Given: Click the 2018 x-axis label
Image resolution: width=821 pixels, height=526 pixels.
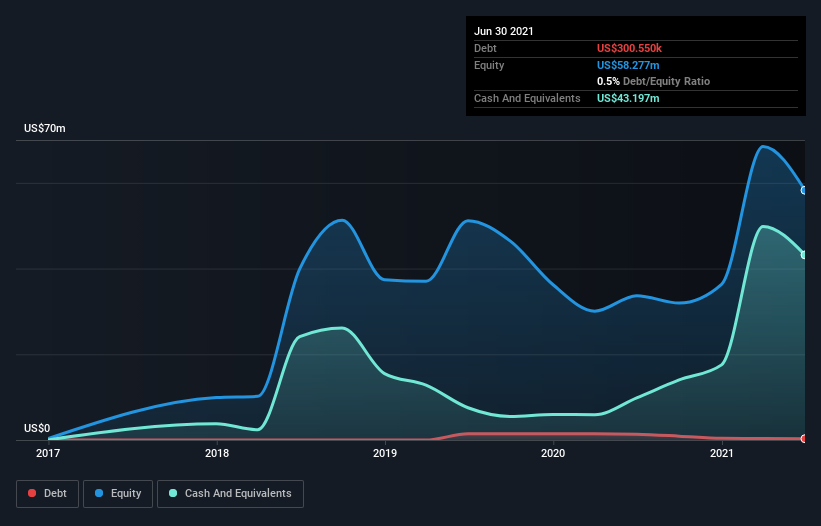Looking at the screenshot, I should click(217, 453).
